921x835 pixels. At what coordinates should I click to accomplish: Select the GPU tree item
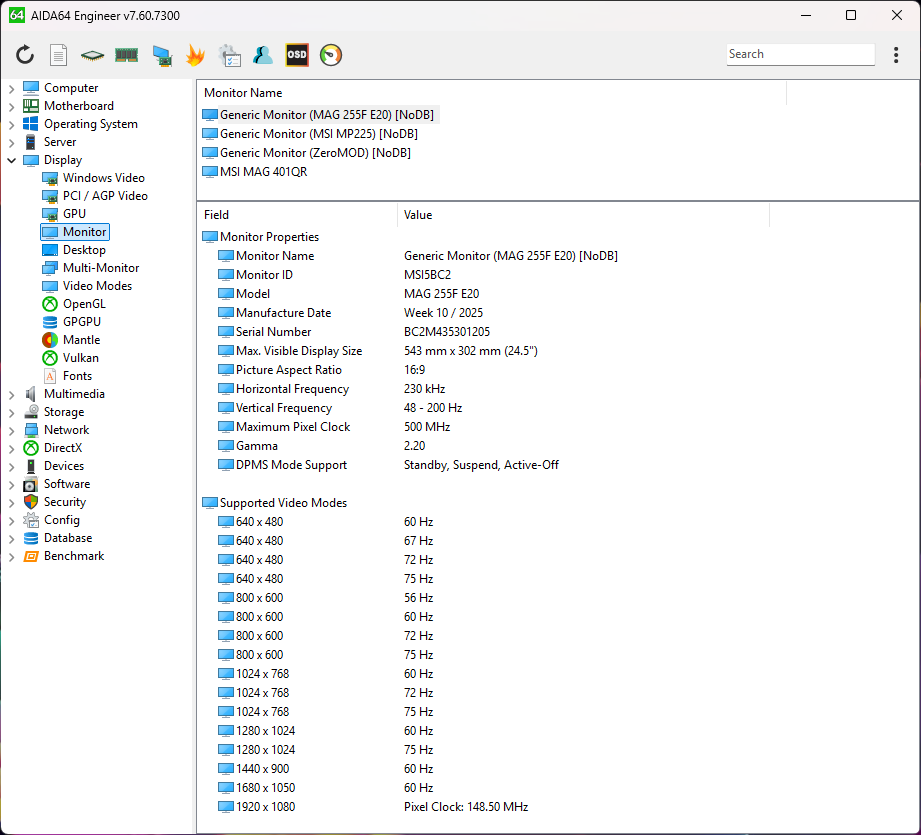pyautogui.click(x=64, y=214)
